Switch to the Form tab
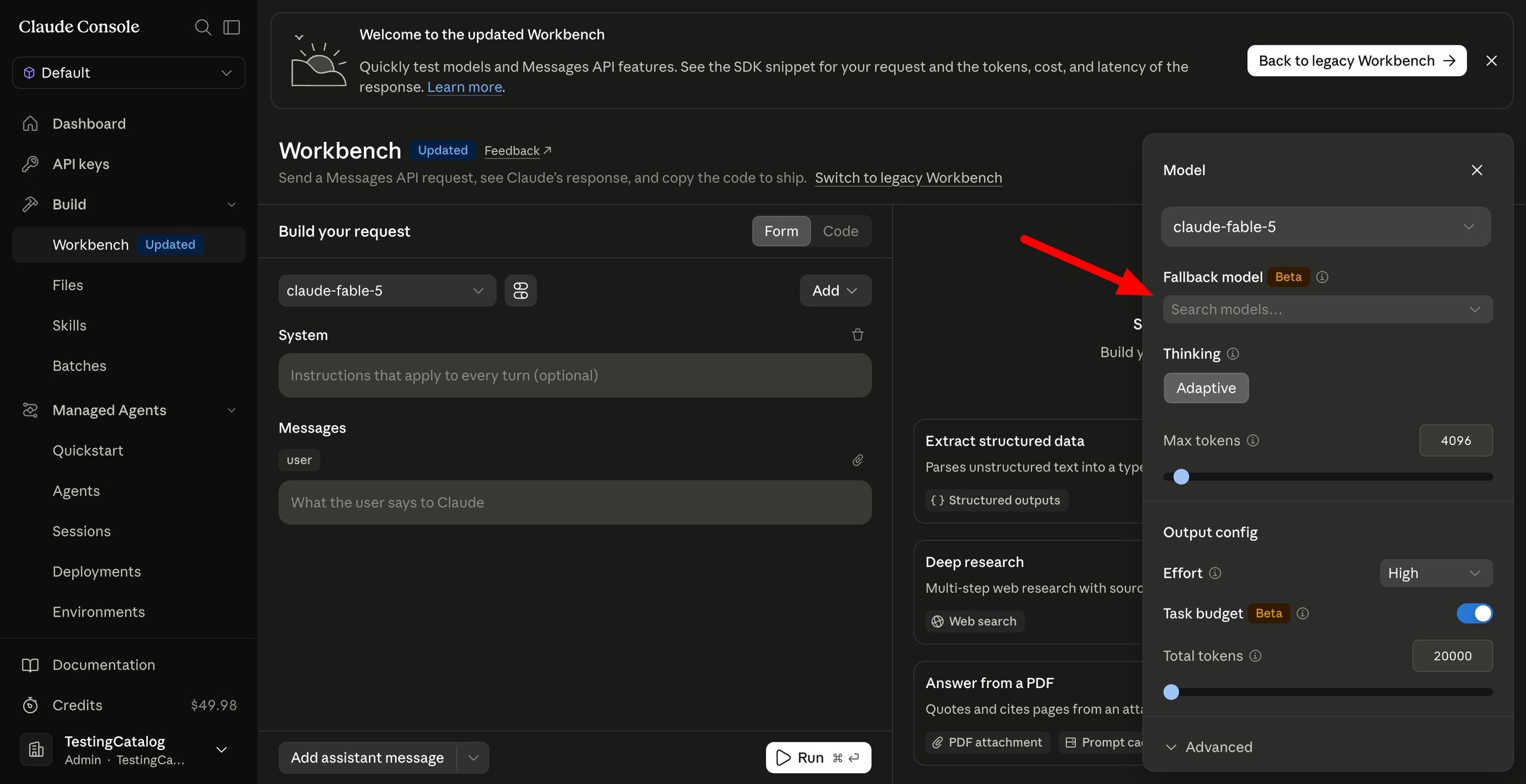This screenshot has width=1526, height=784. click(781, 231)
